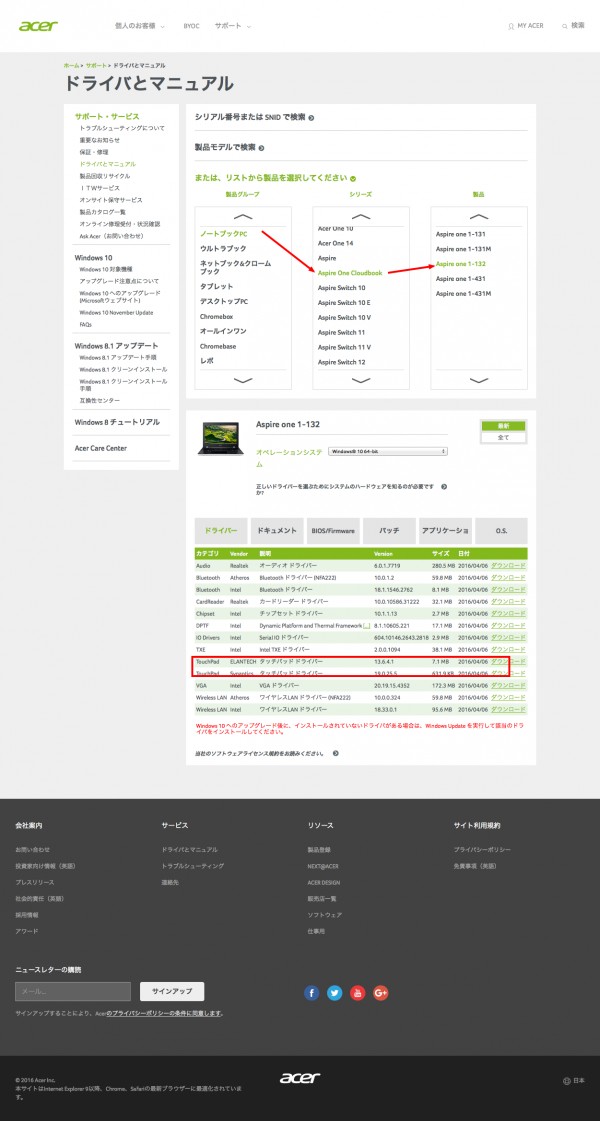
Task: Switch to the ドライバー tab
Action: pyautogui.click(x=221, y=530)
